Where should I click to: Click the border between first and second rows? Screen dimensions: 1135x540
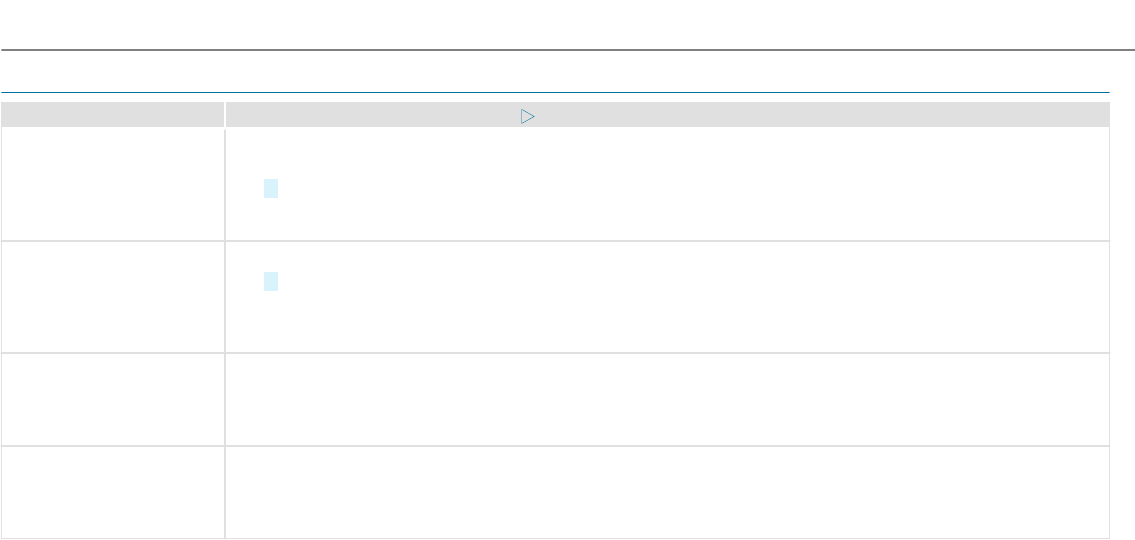[x=555, y=240]
